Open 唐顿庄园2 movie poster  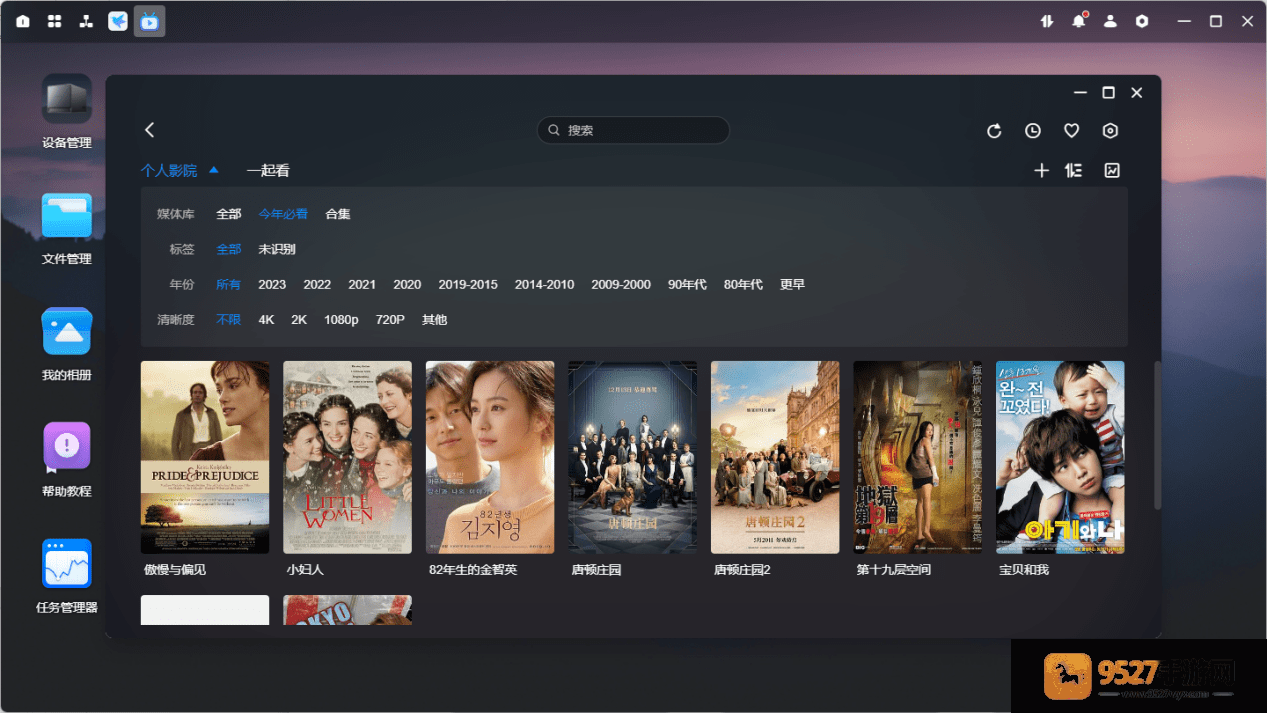pyautogui.click(x=775, y=457)
